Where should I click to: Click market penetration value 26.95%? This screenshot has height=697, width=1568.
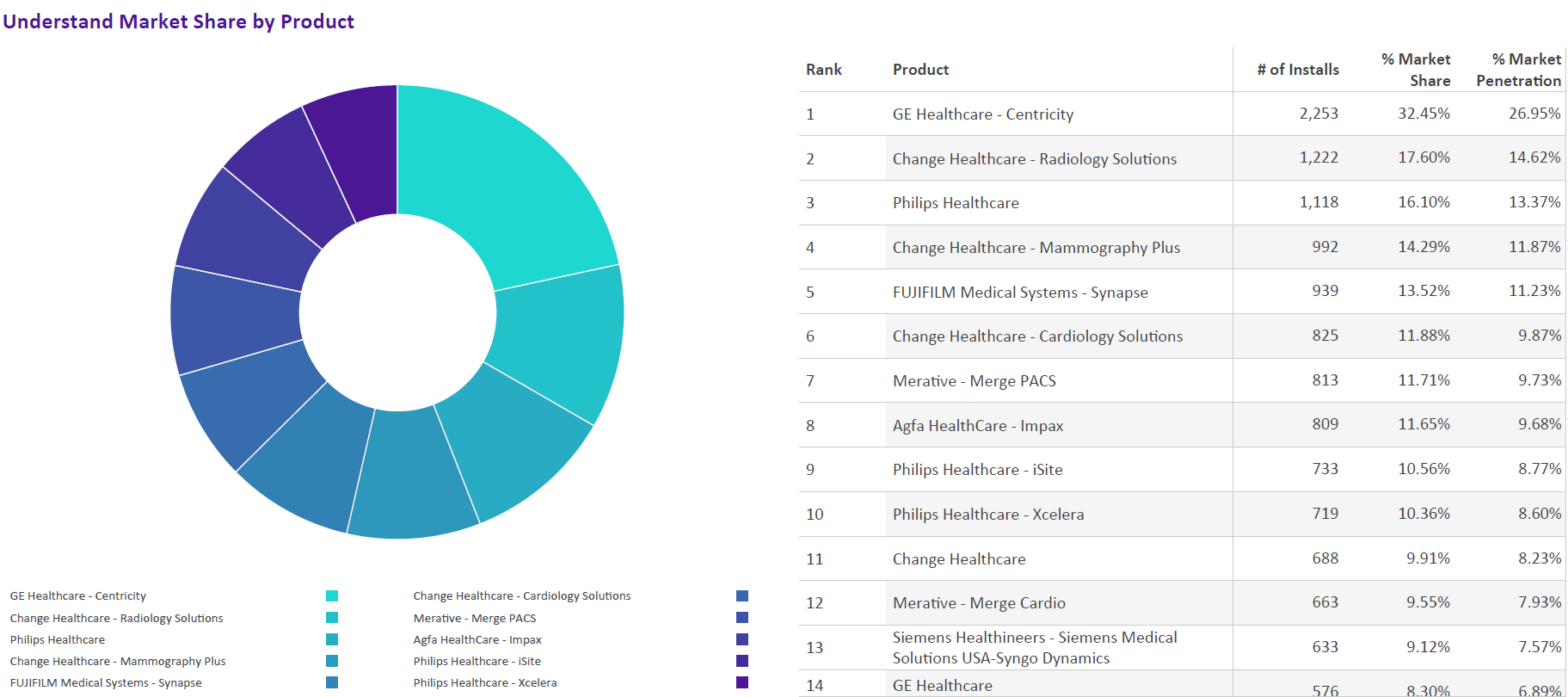click(1534, 114)
